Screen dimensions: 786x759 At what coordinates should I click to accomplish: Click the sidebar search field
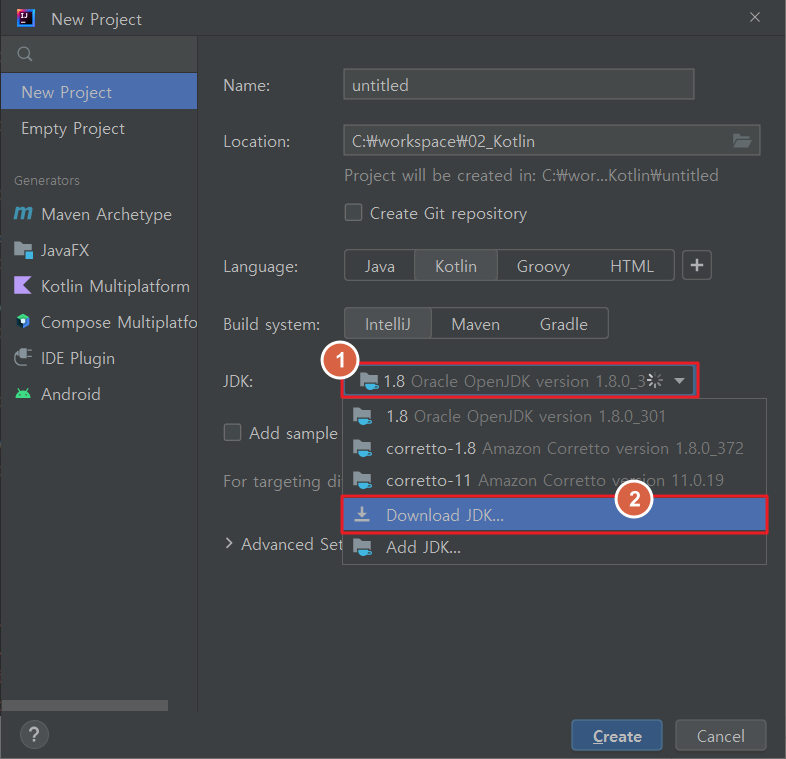99,54
